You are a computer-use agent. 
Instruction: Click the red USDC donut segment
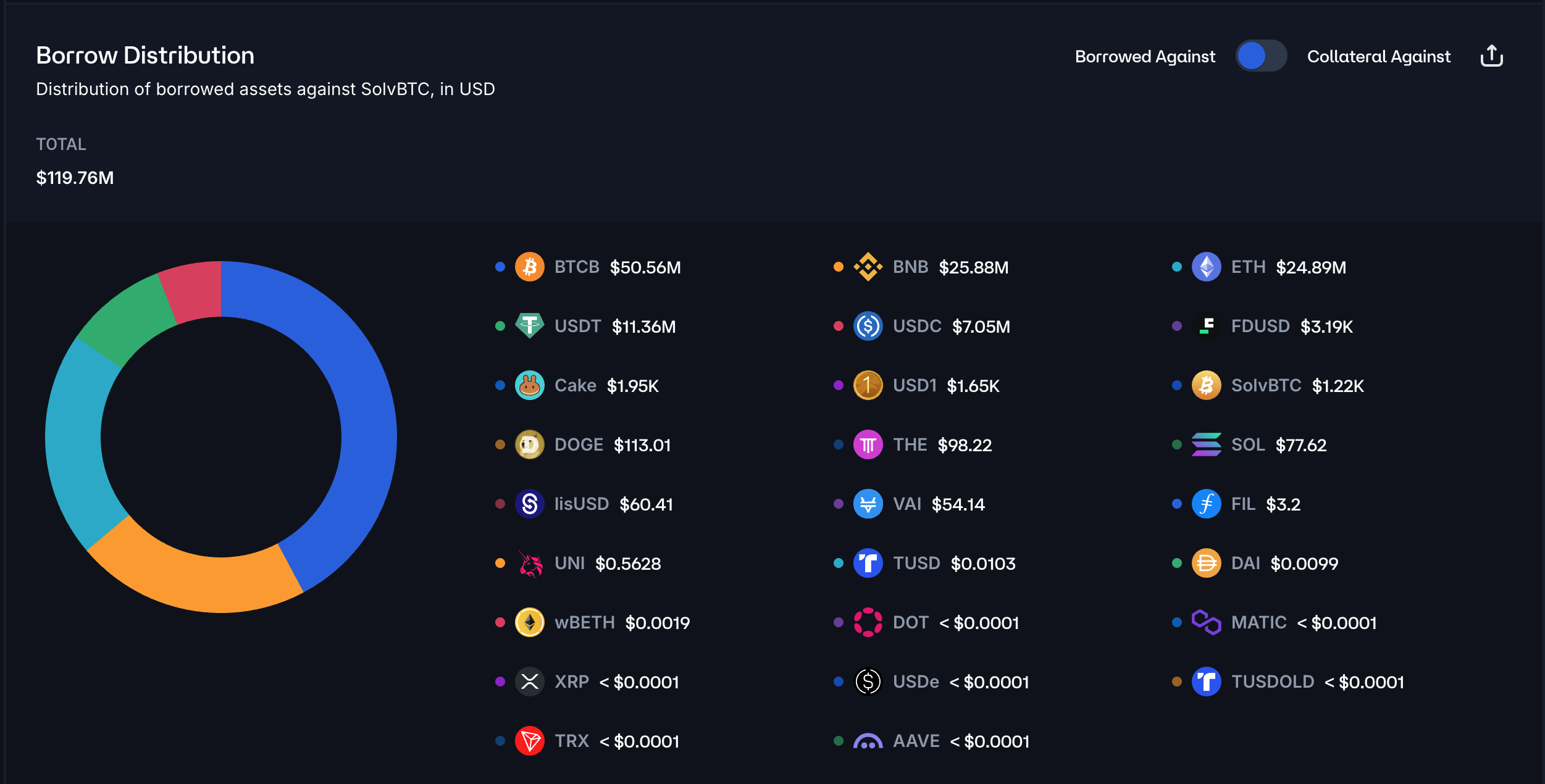click(x=195, y=290)
